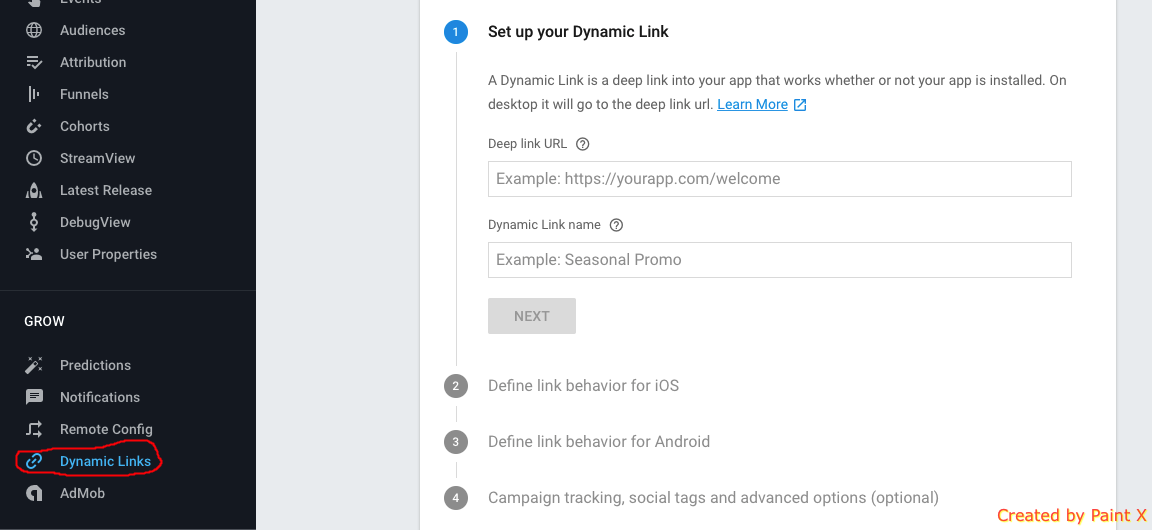1152x530 pixels.
Task: Click the Dynamic Link name help icon
Action: (x=616, y=225)
